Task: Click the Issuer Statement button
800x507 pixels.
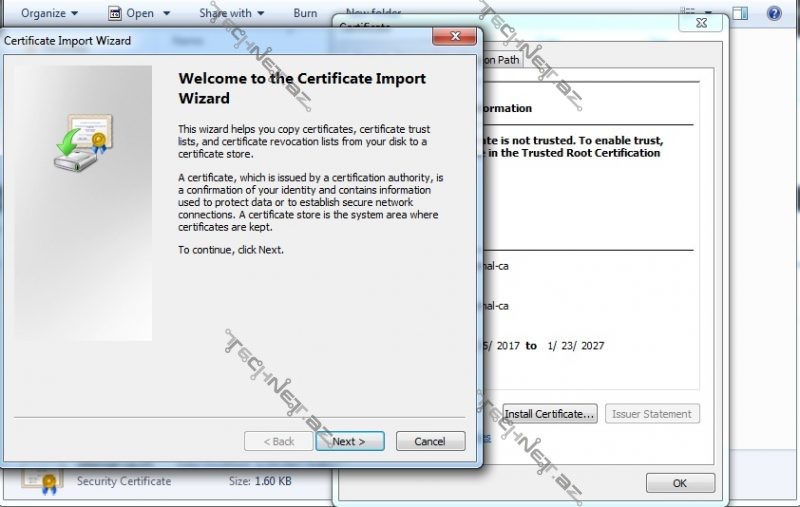Action: (x=652, y=414)
